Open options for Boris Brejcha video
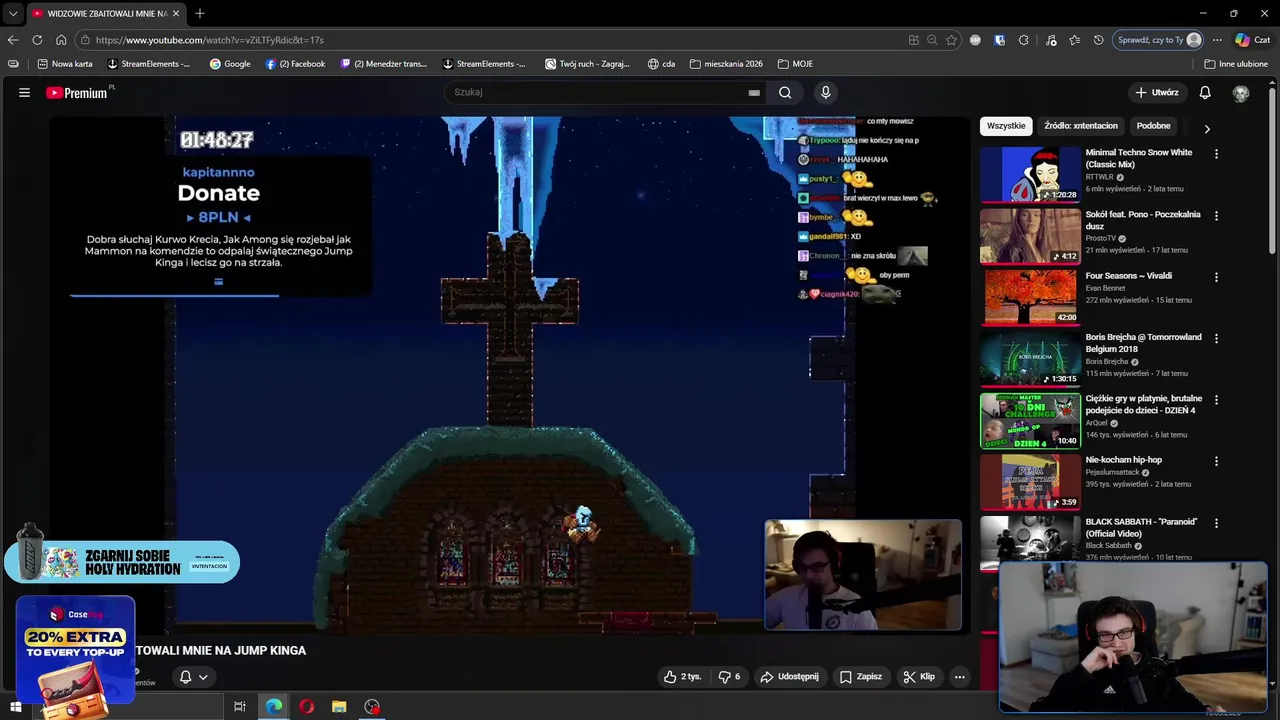Image resolution: width=1280 pixels, height=720 pixels. 1216,338
